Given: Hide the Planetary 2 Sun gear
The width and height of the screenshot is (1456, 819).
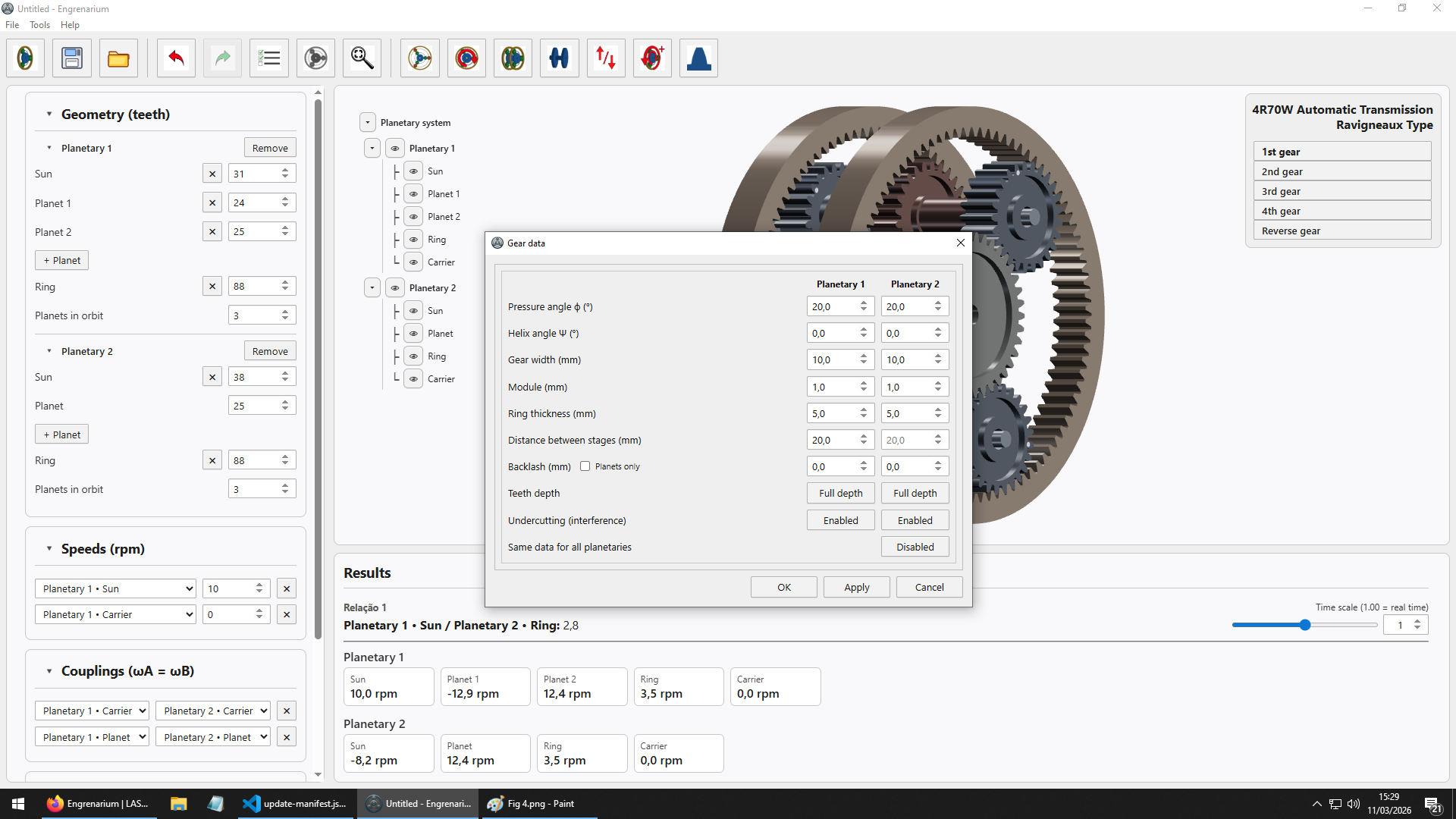Looking at the screenshot, I should [x=413, y=311].
